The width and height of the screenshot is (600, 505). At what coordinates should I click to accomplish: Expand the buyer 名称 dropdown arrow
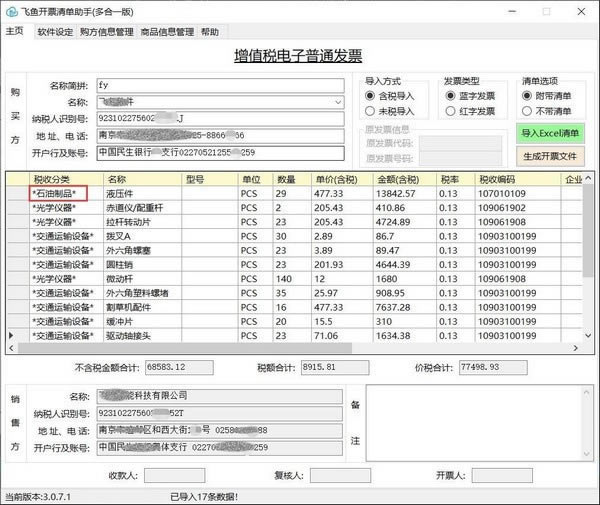point(338,102)
